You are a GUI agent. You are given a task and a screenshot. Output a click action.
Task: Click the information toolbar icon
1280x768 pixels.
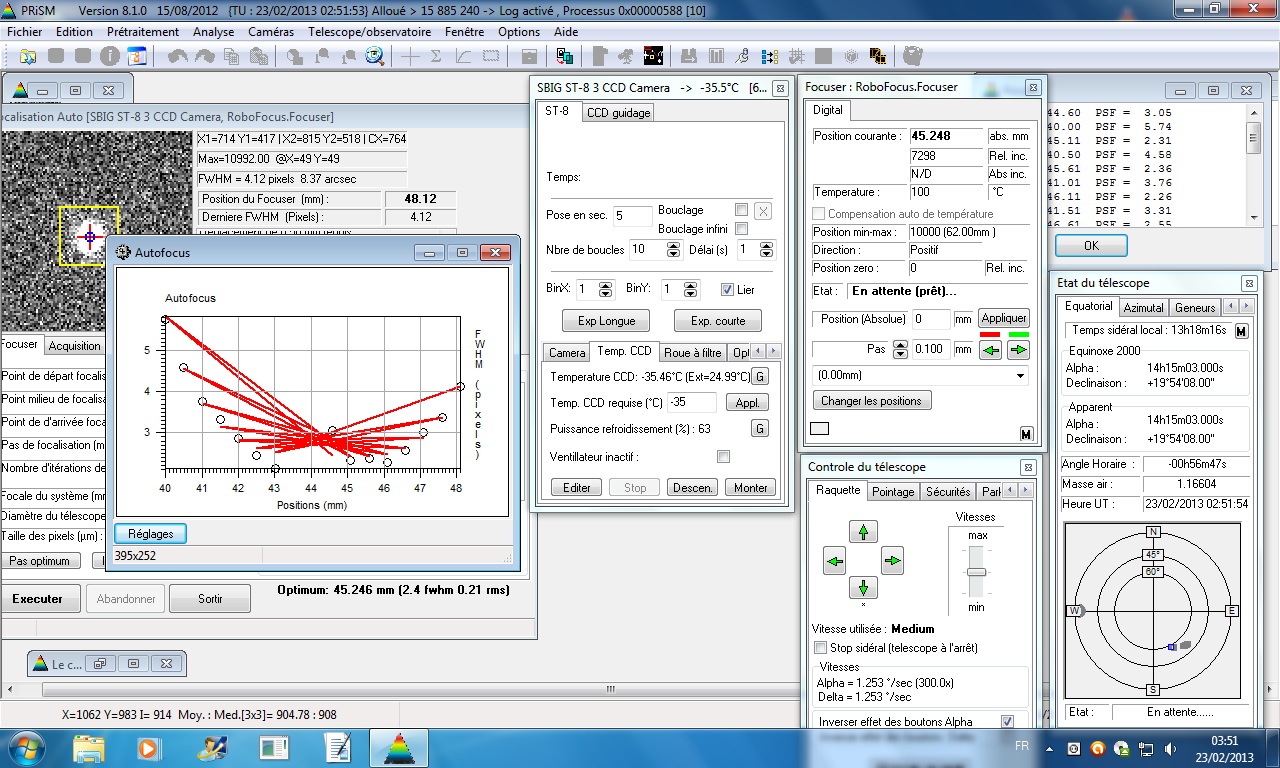tap(110, 56)
